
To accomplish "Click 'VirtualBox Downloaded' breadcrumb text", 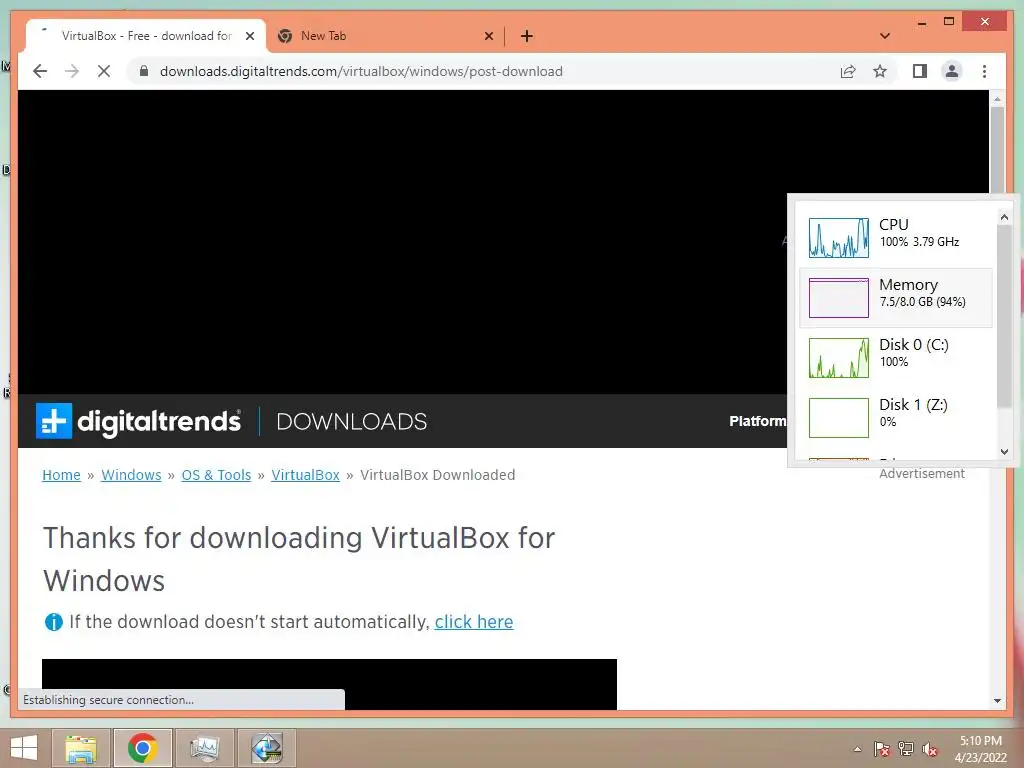I will click(438, 475).
